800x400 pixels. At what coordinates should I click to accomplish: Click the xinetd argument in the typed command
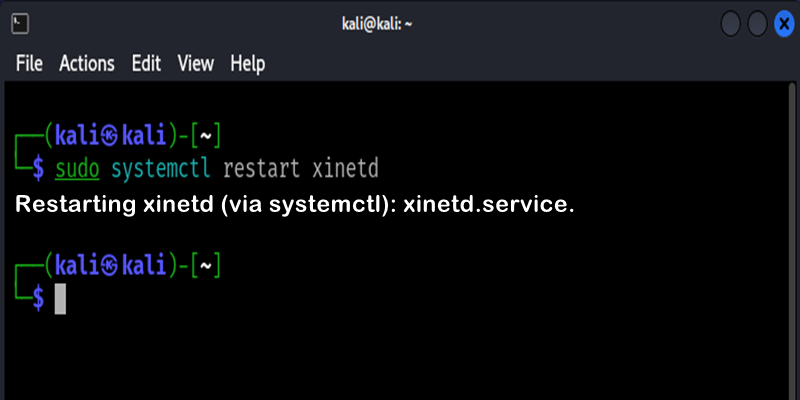coord(346,167)
